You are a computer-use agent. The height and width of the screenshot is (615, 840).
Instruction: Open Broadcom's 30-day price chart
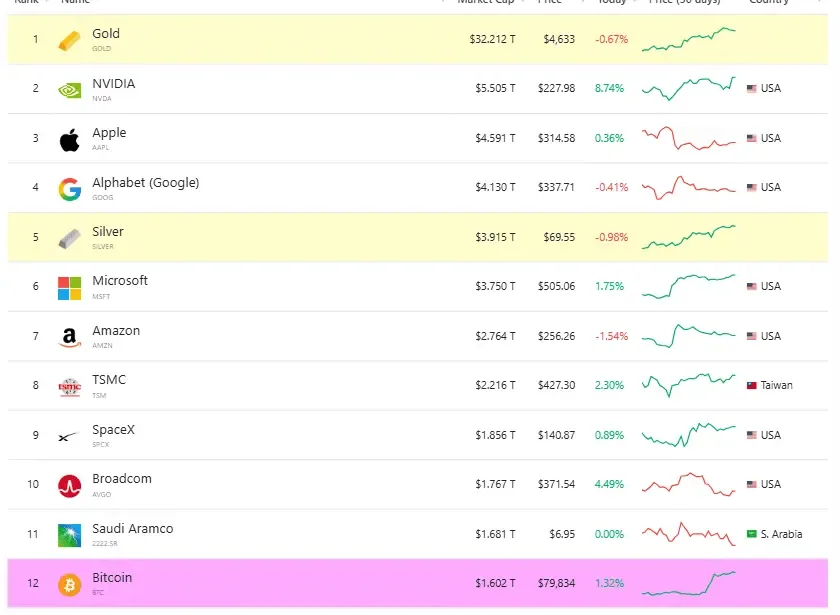pos(689,484)
